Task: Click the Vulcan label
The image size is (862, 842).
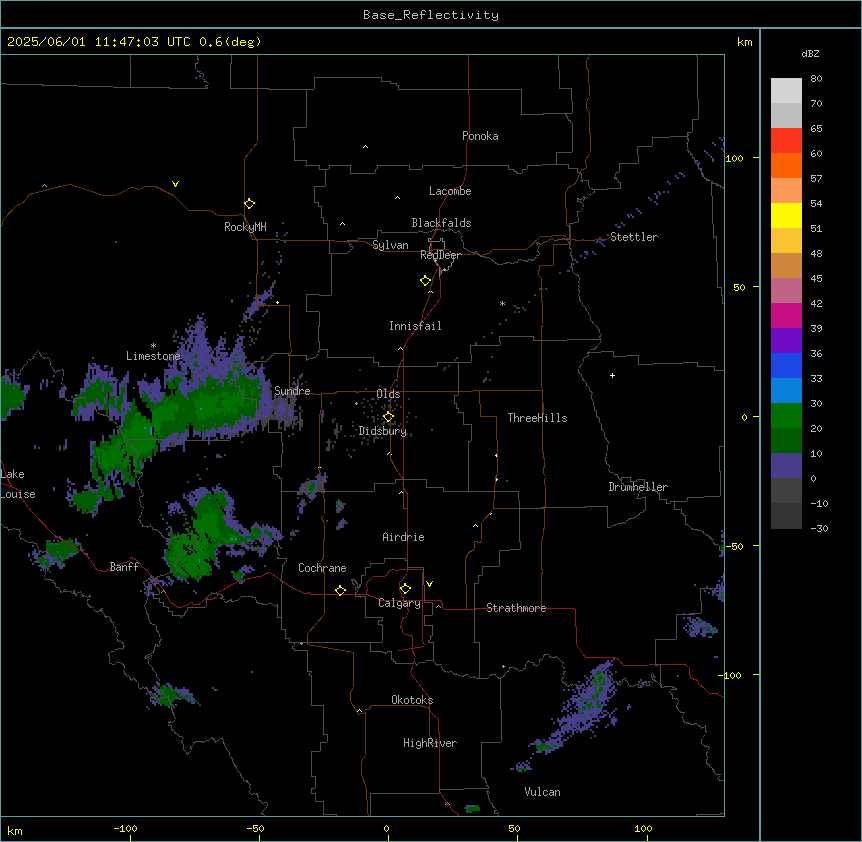Action: pos(542,792)
